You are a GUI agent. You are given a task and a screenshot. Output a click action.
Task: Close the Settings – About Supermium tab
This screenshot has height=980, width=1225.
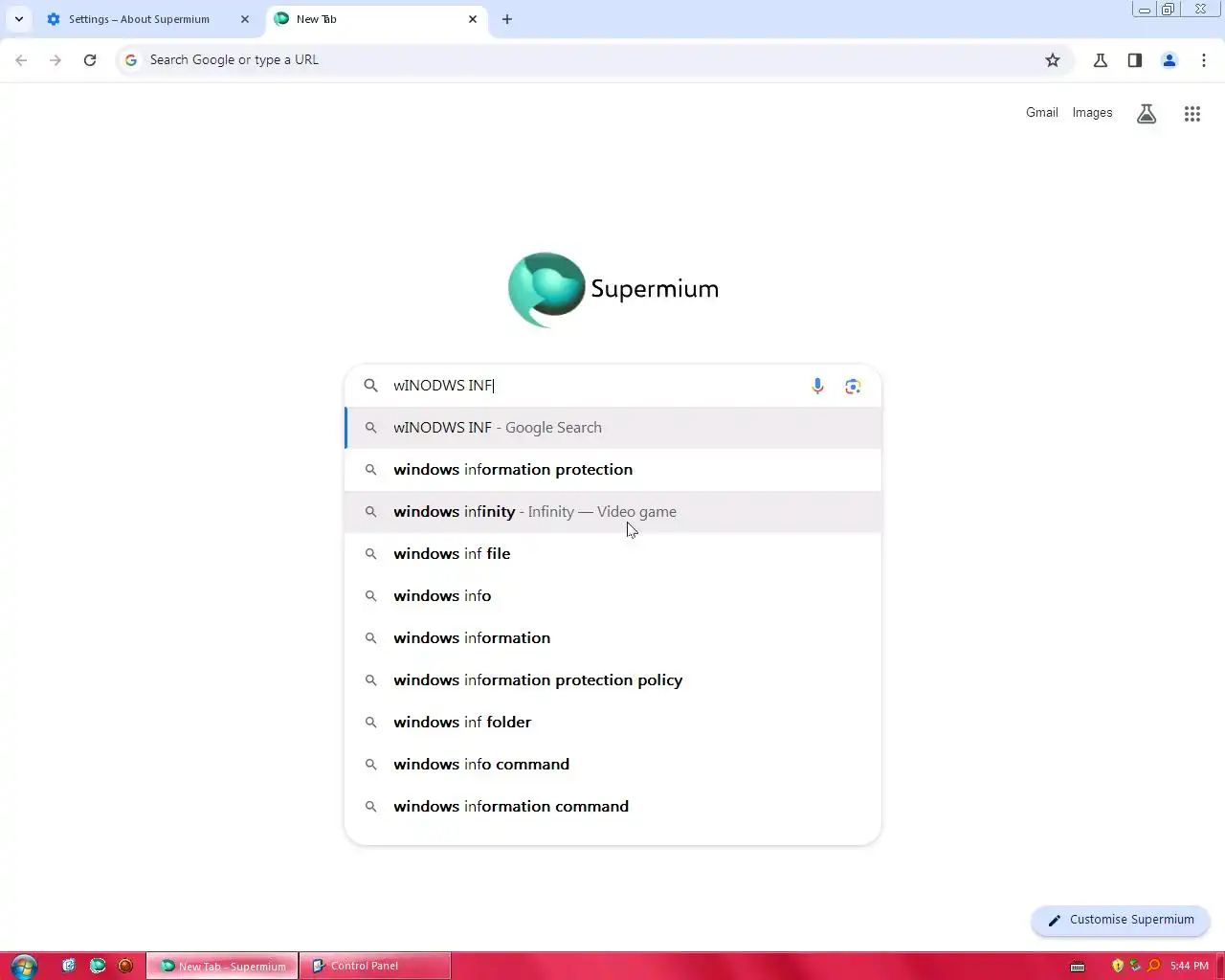(x=245, y=19)
